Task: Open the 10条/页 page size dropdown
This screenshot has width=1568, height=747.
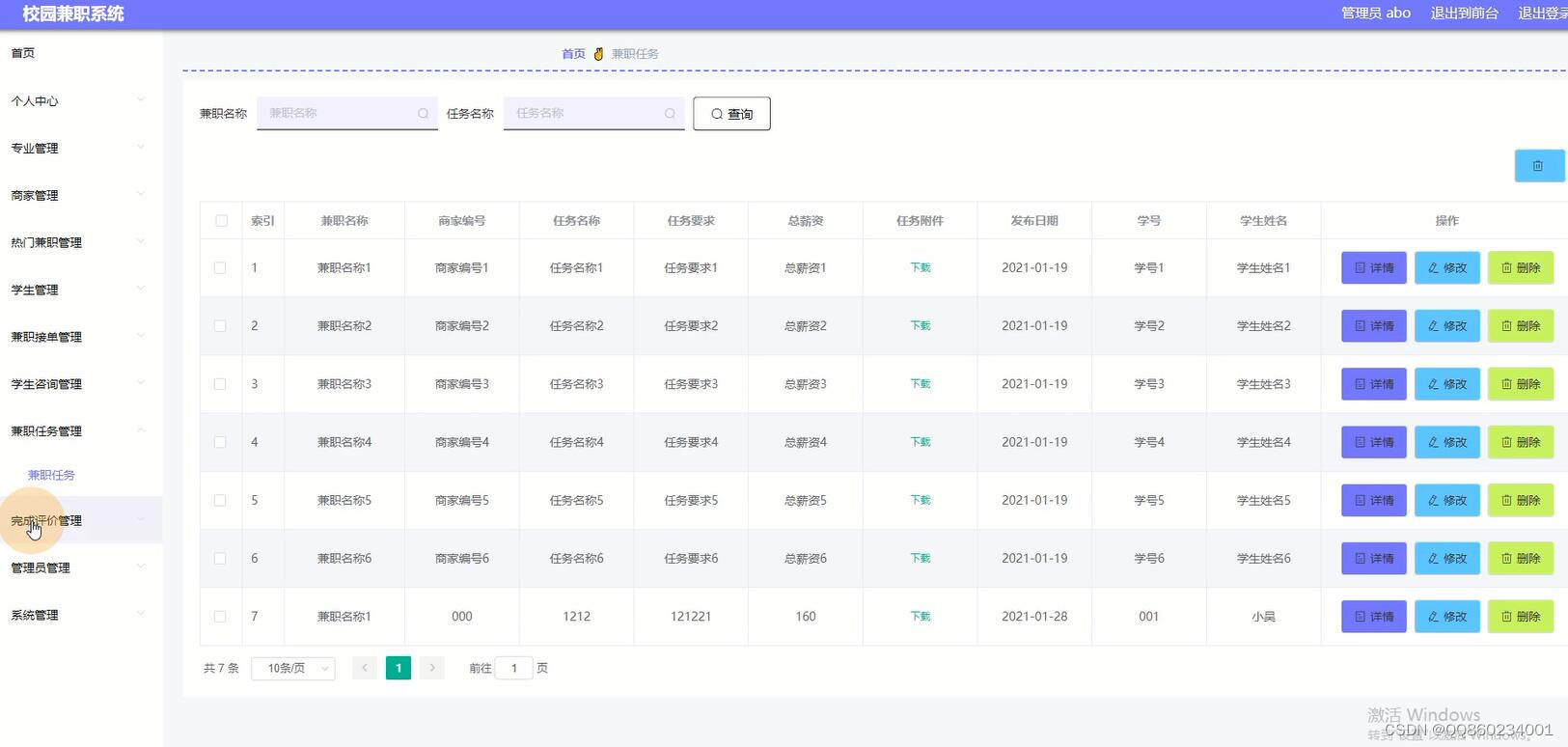Action: pos(293,668)
